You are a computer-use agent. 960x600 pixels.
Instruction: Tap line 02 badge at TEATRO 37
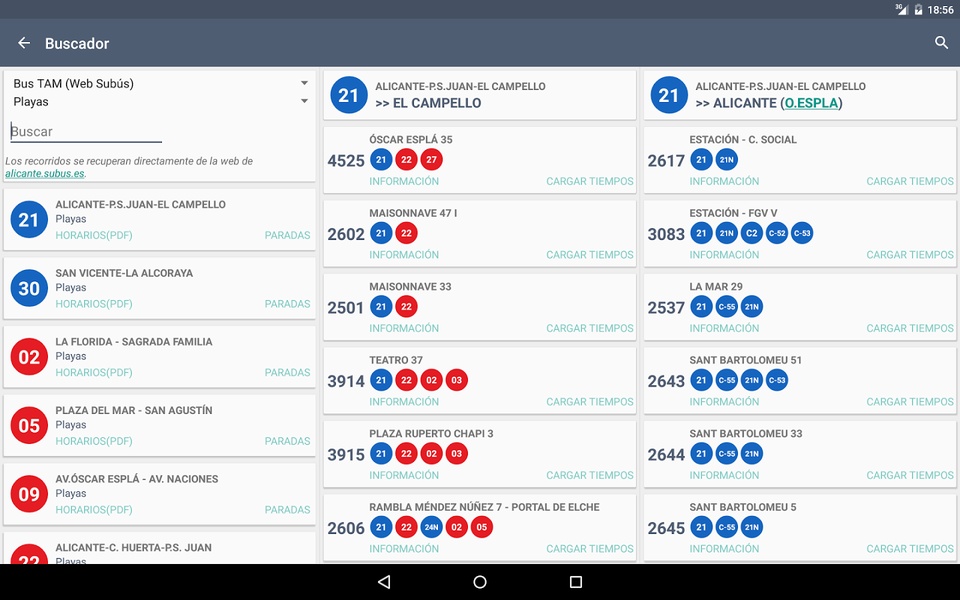[432, 380]
